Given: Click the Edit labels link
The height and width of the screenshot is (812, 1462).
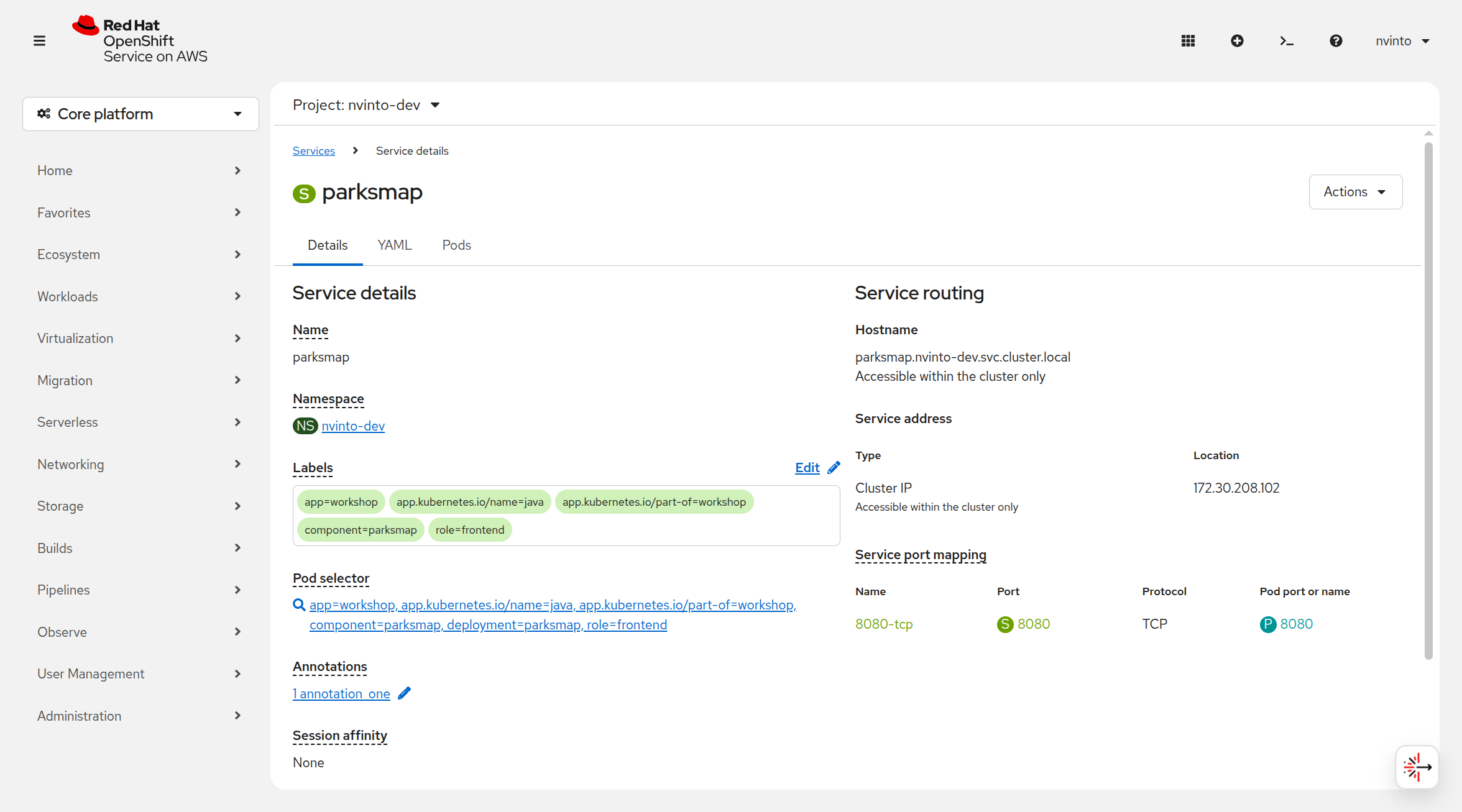Looking at the screenshot, I should point(807,468).
